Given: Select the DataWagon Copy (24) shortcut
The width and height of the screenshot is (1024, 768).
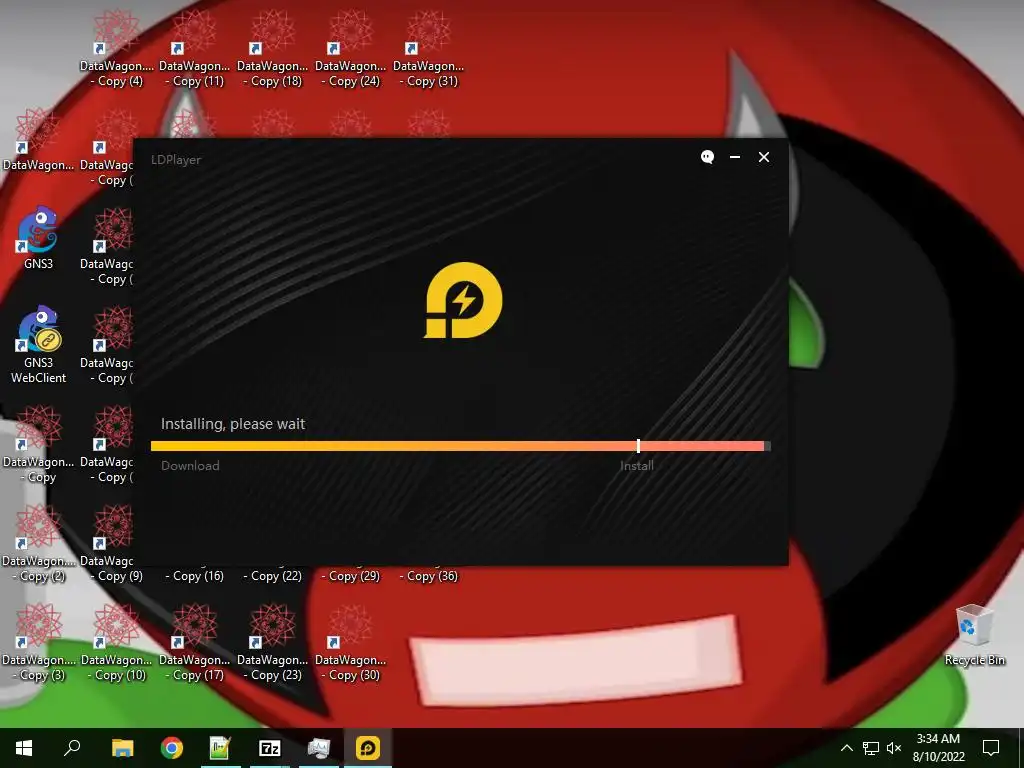Looking at the screenshot, I should 351,48.
